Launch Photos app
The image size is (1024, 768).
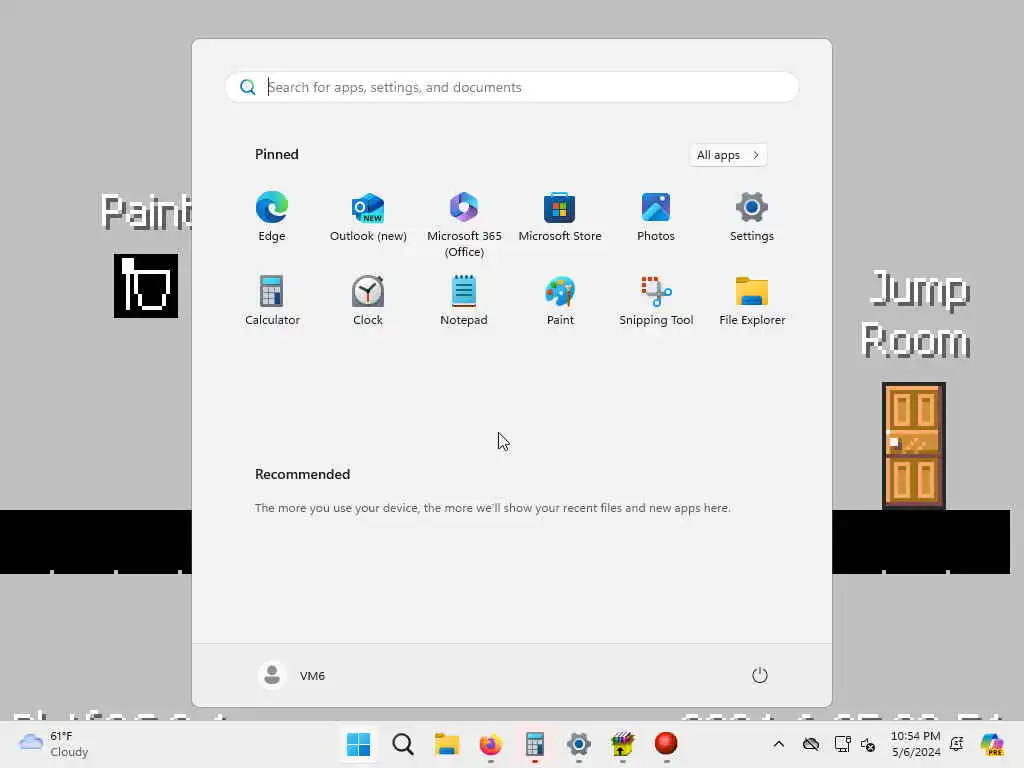[x=656, y=217]
